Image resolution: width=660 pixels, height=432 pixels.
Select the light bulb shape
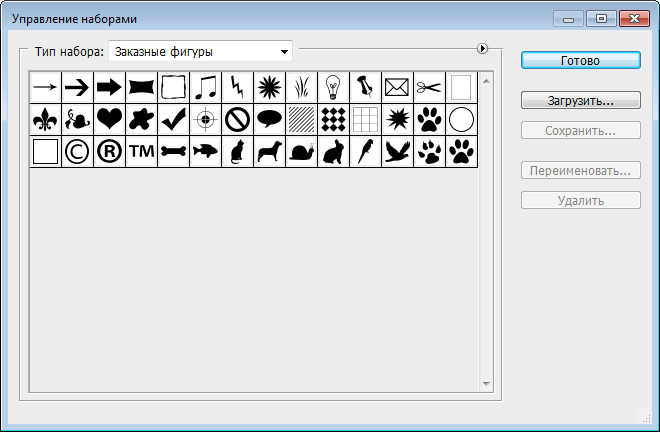pyautogui.click(x=333, y=88)
